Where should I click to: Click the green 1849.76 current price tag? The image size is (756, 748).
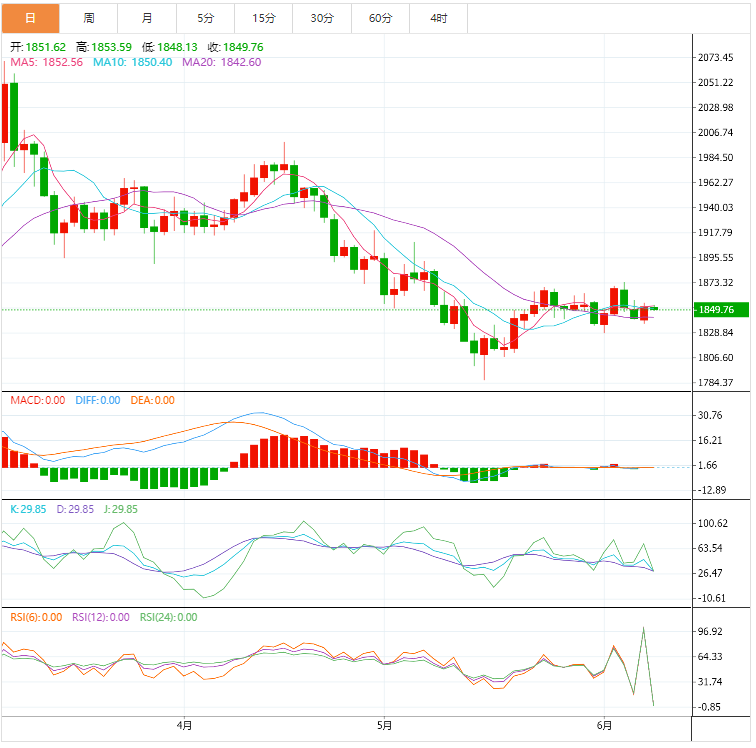[721, 310]
